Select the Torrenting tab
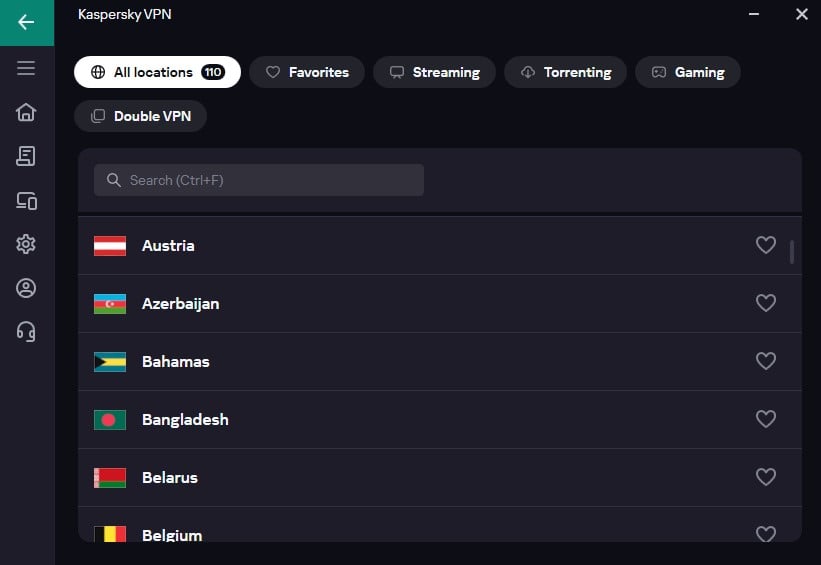This screenshot has width=821, height=565. [565, 72]
